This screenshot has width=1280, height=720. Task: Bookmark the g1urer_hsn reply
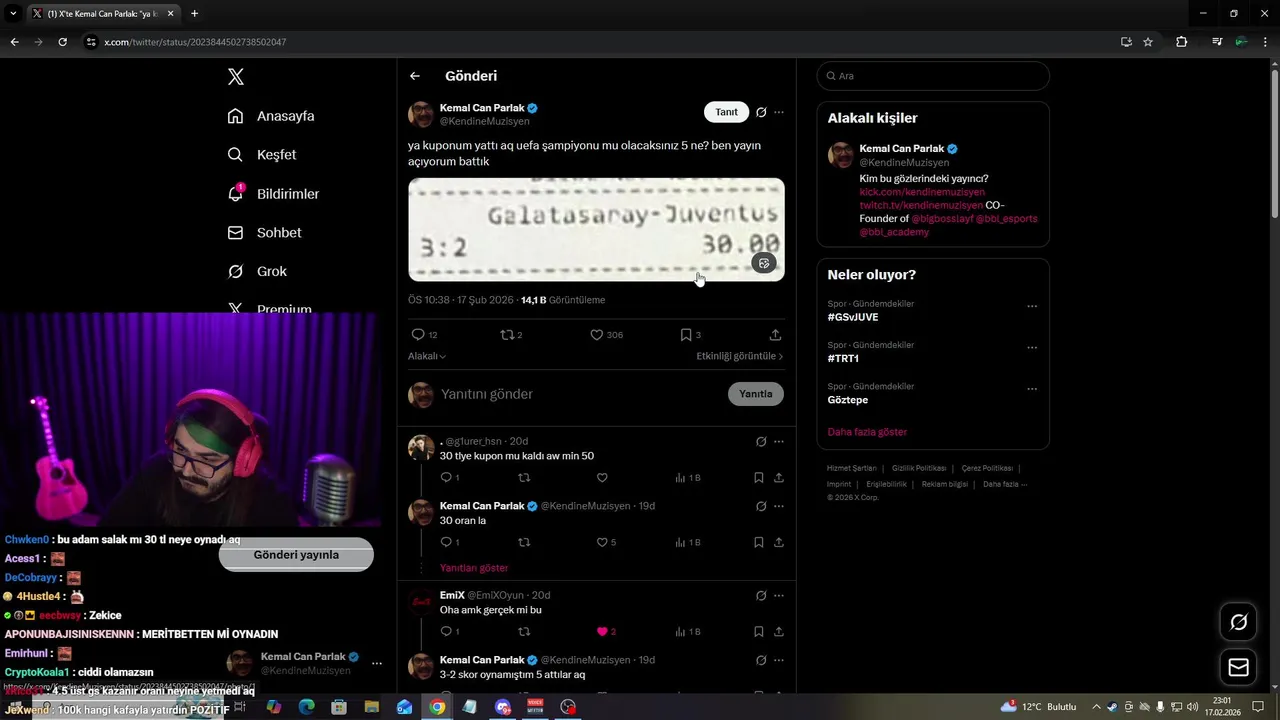coord(759,478)
